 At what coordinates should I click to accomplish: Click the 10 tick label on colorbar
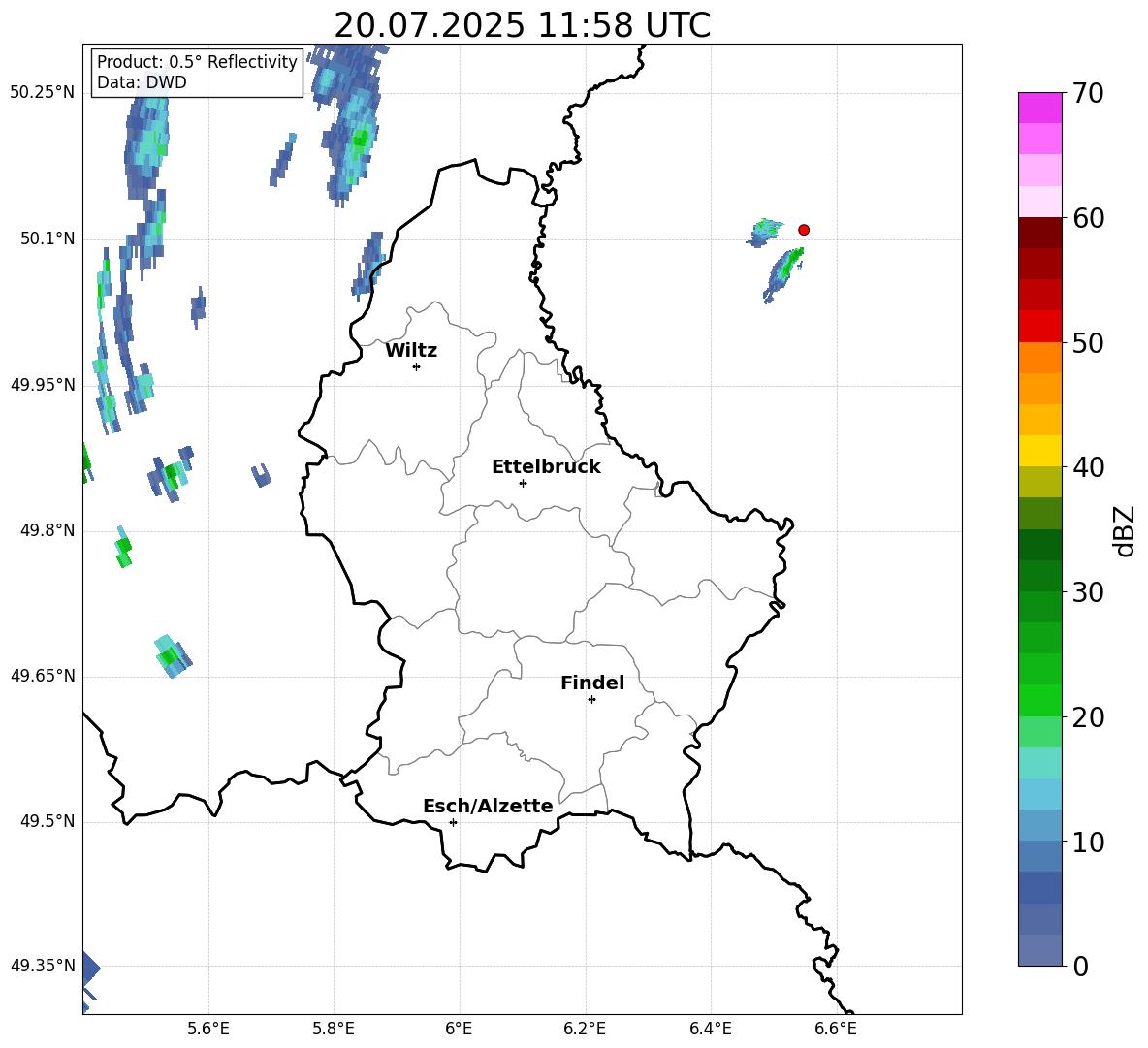tap(1088, 842)
